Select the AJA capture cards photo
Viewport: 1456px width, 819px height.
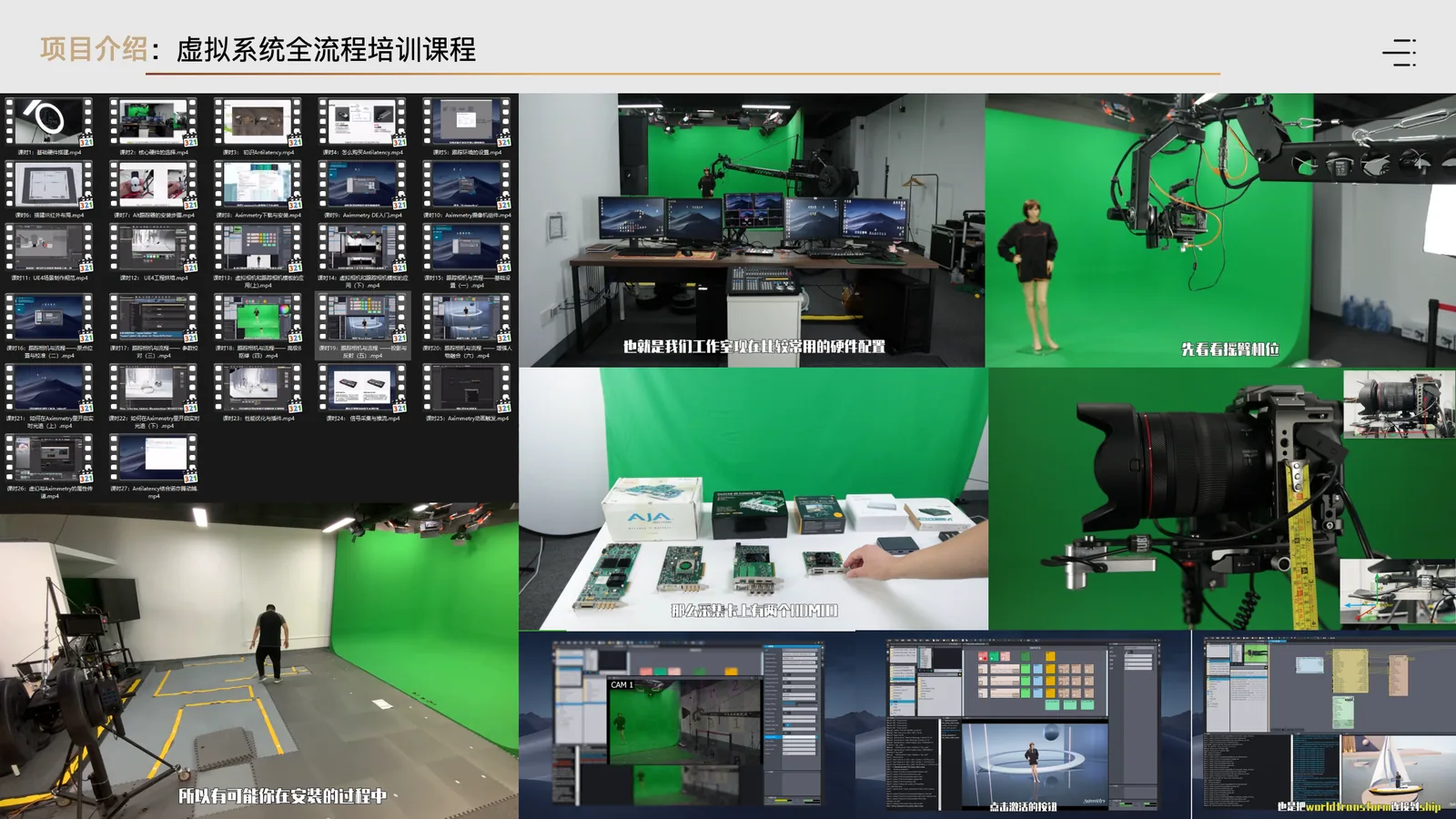tap(753, 499)
